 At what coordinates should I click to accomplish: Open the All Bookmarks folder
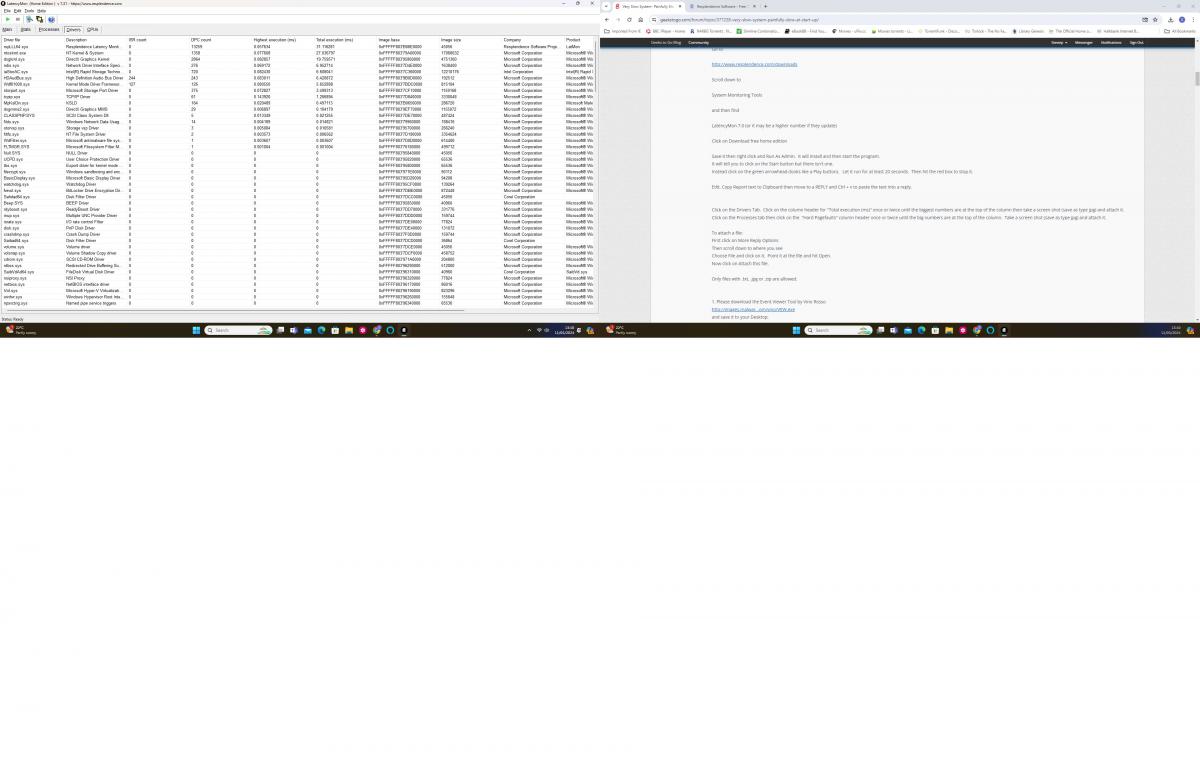coord(1182,31)
